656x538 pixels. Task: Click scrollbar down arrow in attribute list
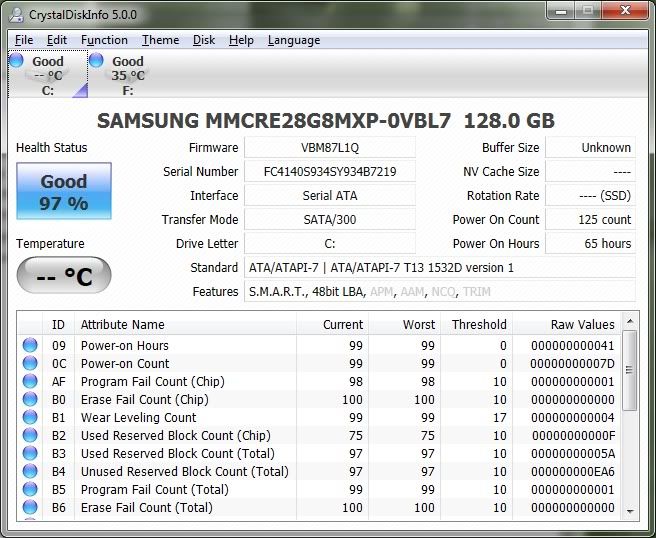(x=630, y=511)
